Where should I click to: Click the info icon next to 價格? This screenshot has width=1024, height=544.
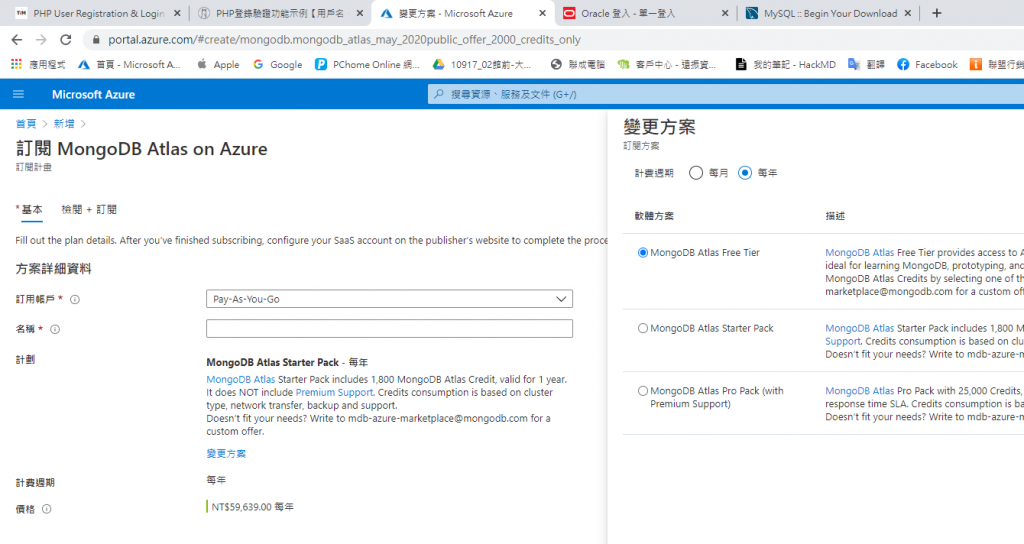coord(46,509)
